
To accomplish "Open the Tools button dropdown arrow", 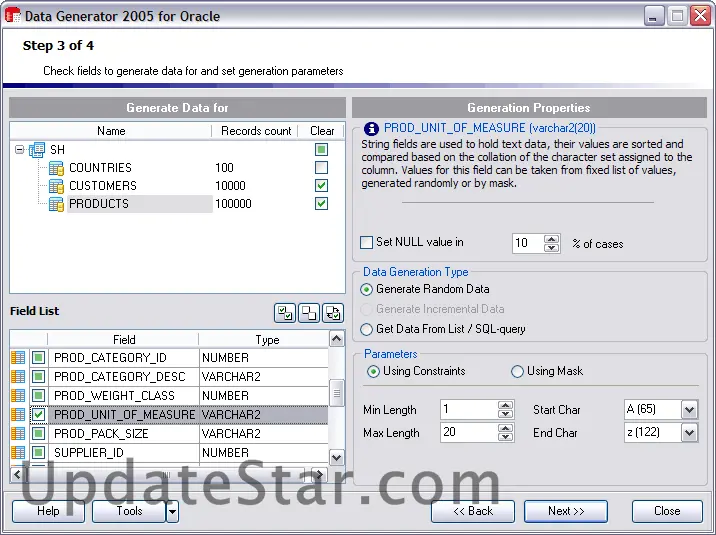I will tap(172, 511).
